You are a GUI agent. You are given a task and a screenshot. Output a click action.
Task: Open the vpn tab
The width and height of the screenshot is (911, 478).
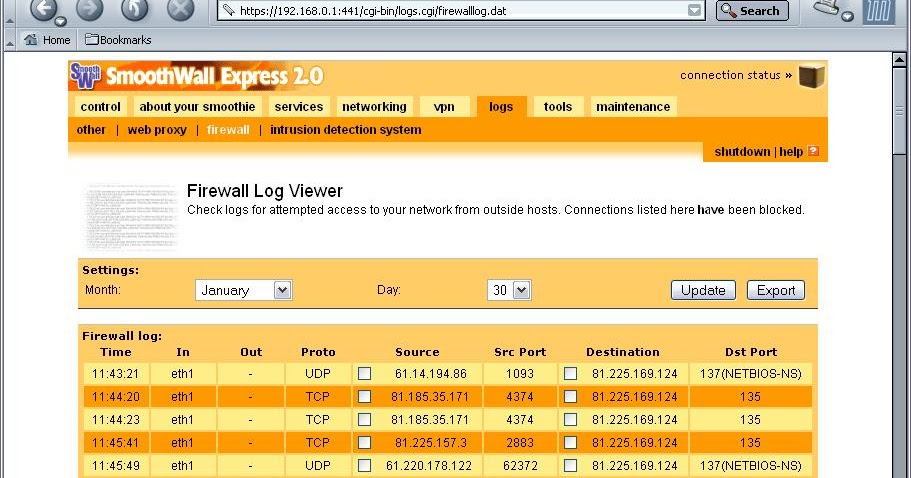[444, 106]
